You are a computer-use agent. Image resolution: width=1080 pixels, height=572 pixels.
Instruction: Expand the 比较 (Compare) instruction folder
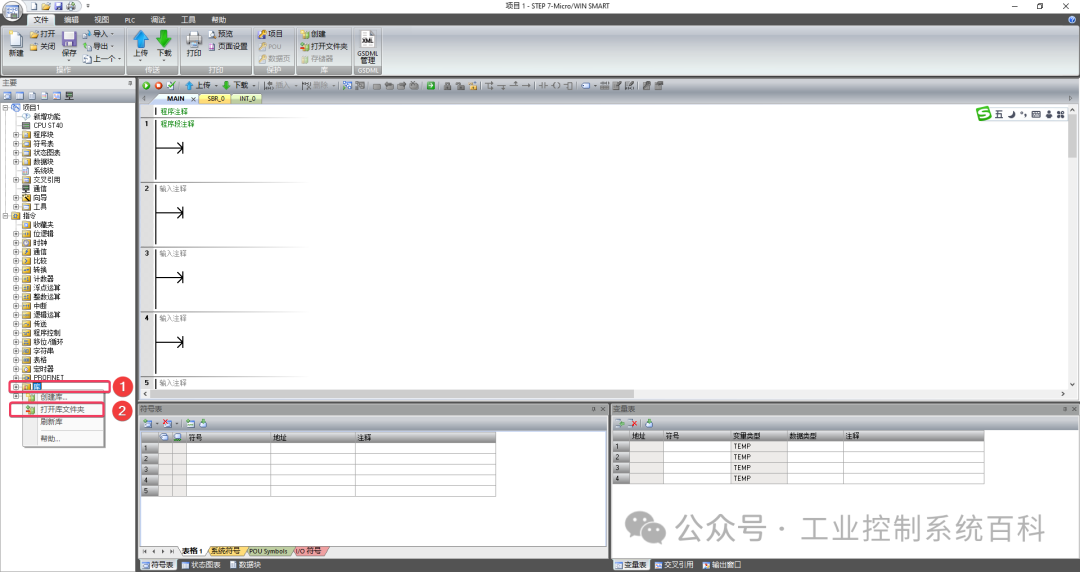pos(16,261)
